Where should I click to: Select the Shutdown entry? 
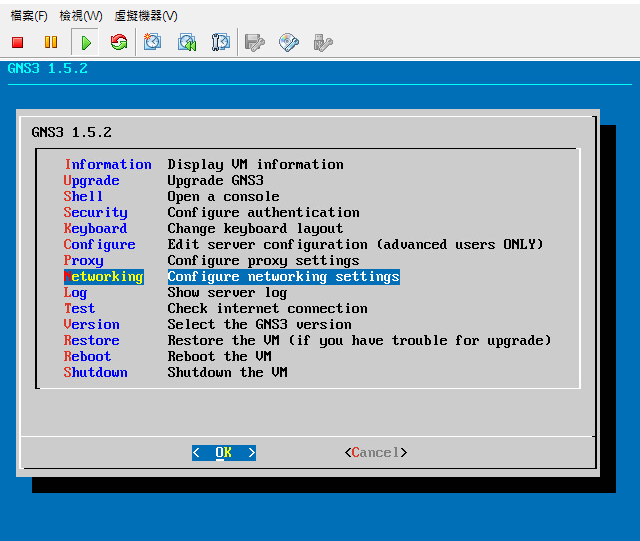tap(96, 372)
